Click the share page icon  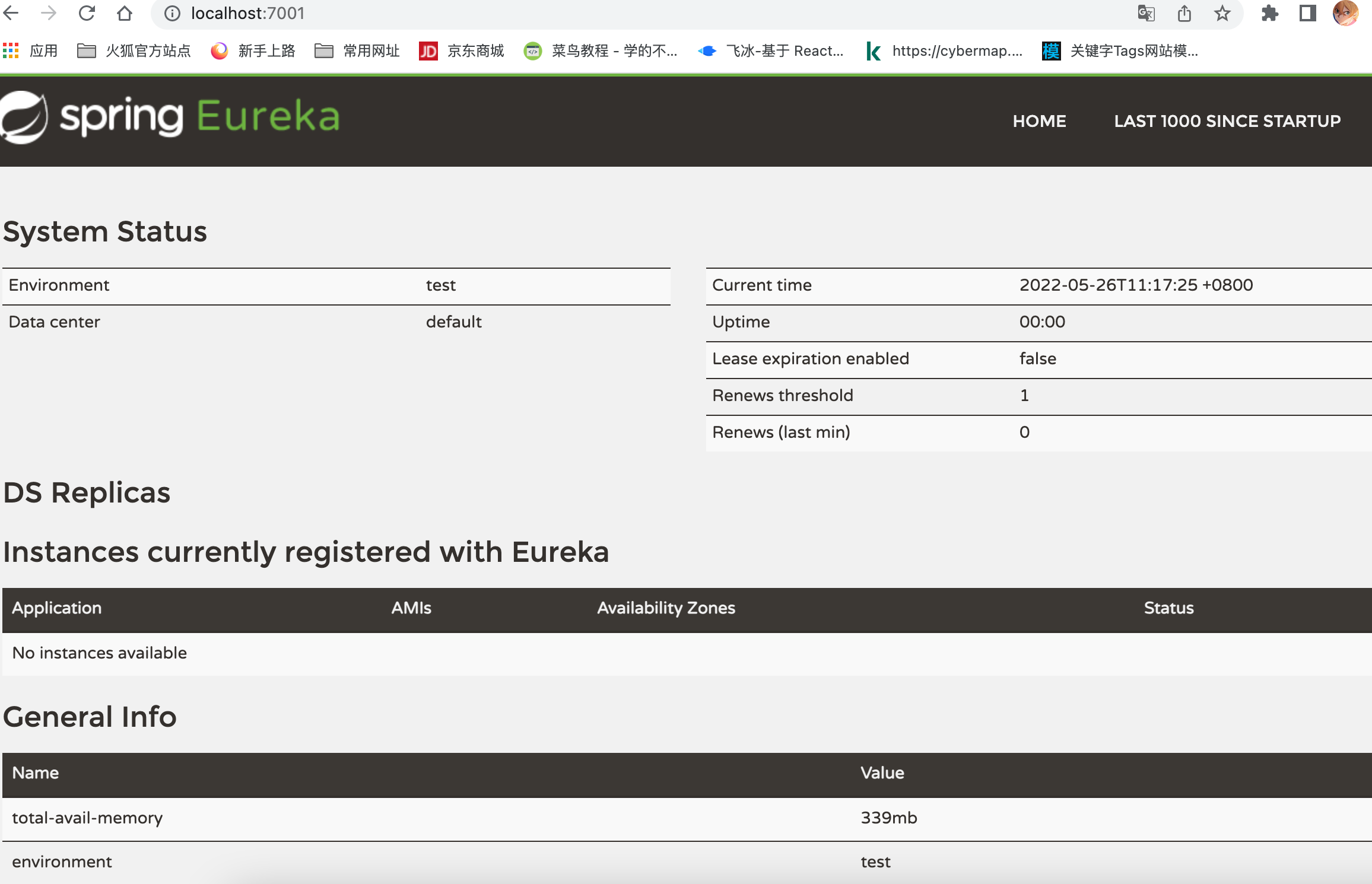(x=1184, y=13)
